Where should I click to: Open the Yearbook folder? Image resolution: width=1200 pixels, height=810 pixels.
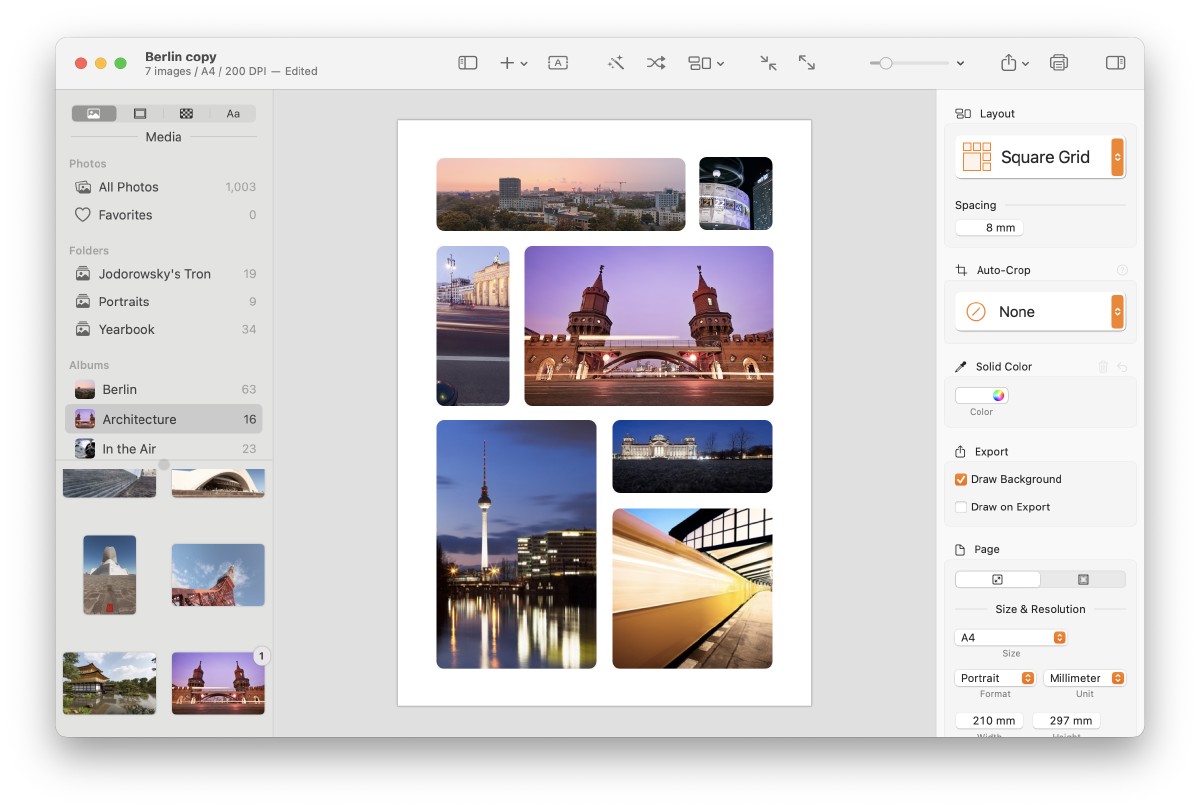164,329
